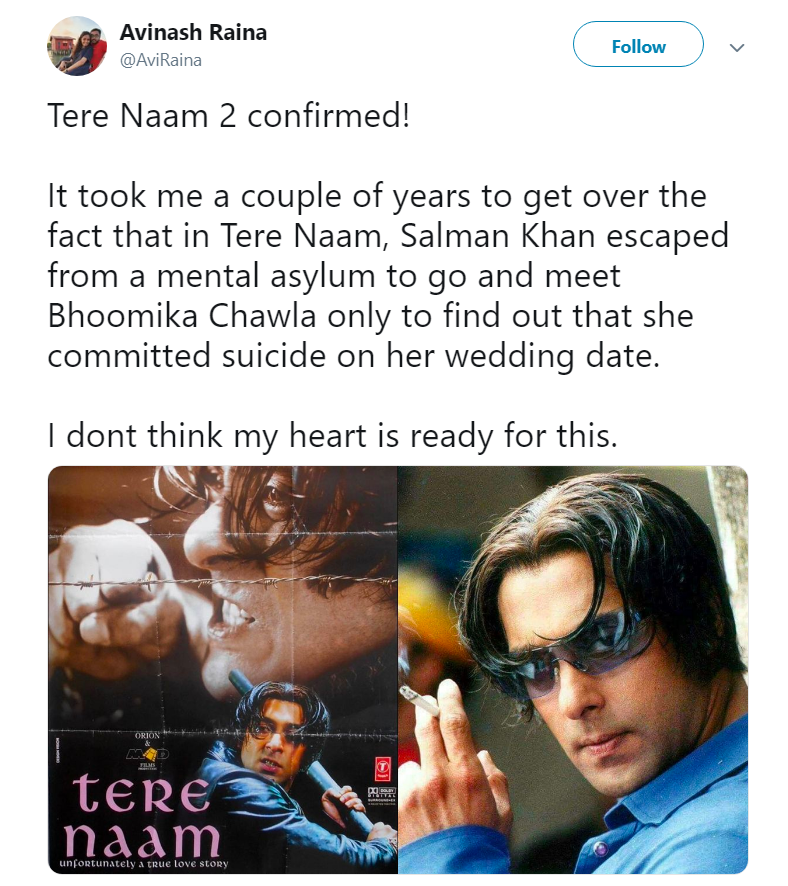Click the cigarette in the right photo

[x=420, y=702]
